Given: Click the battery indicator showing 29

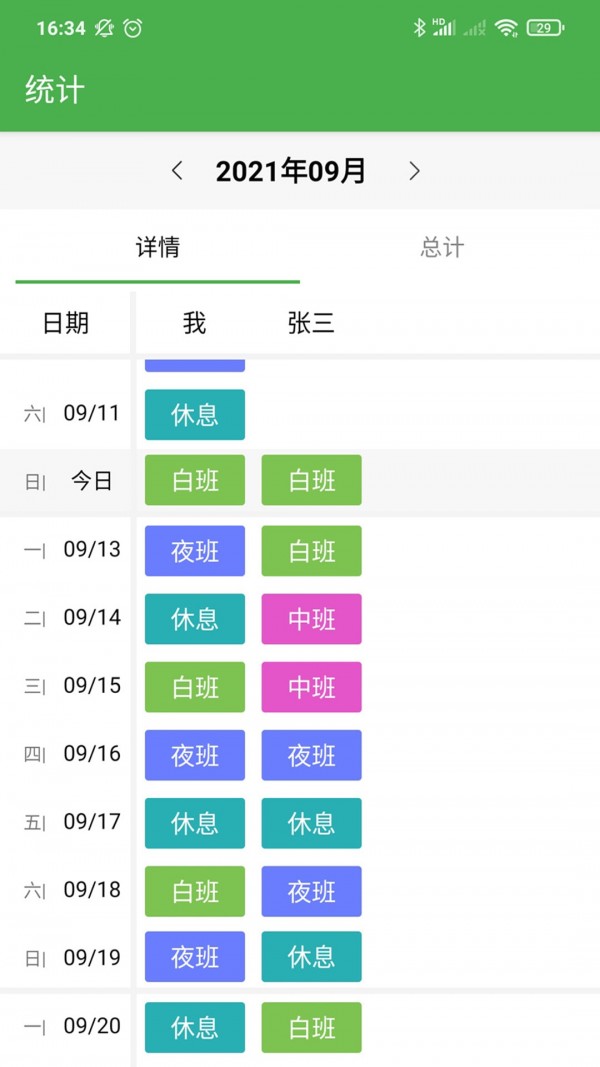Looking at the screenshot, I should pyautogui.click(x=543, y=28).
